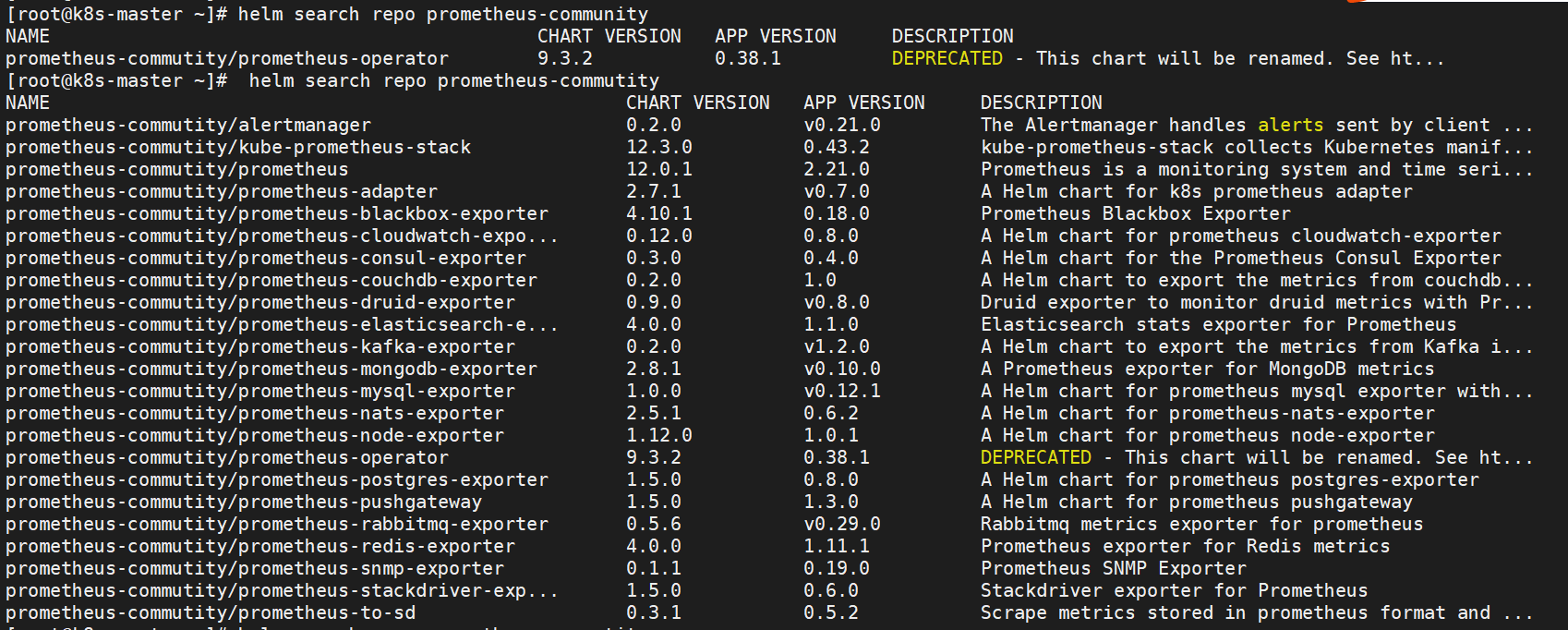Viewport: 1568px width, 630px height.
Task: Click 'prometheus-commutity/prometheus-couchdb-exporter' name
Action: [271, 280]
